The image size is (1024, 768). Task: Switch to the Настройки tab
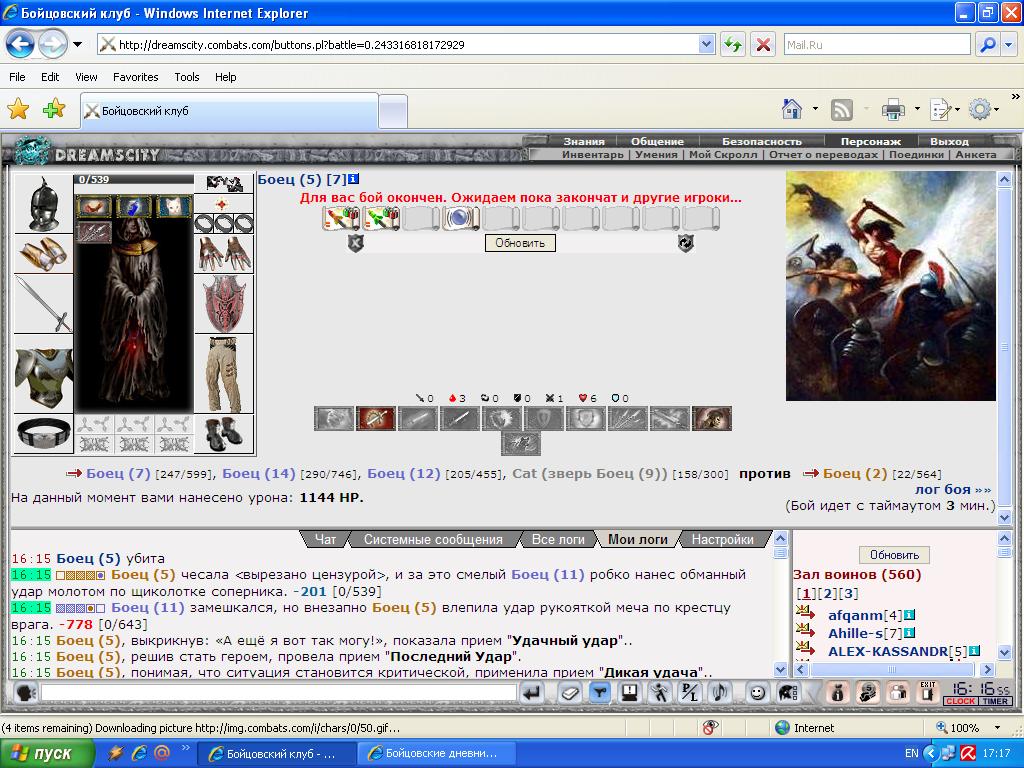[722, 539]
